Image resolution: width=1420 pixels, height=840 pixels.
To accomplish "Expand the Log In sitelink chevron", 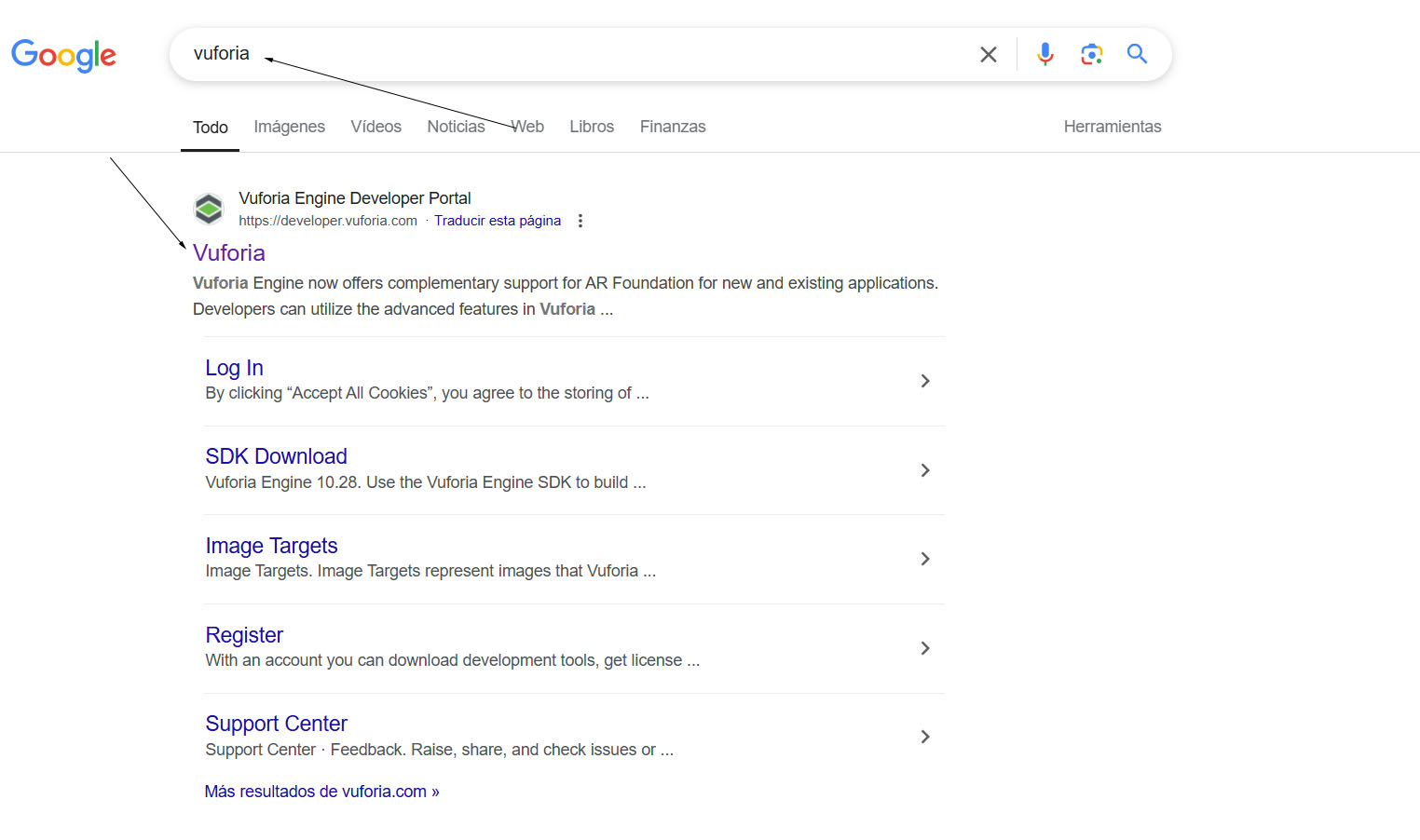I will click(x=924, y=381).
